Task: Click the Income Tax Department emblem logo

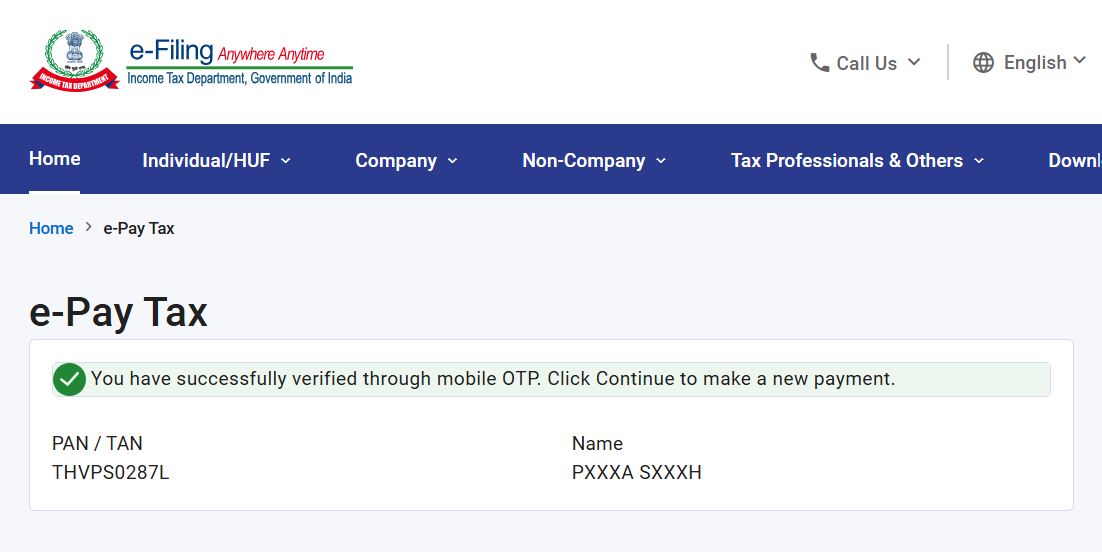Action: [74, 60]
